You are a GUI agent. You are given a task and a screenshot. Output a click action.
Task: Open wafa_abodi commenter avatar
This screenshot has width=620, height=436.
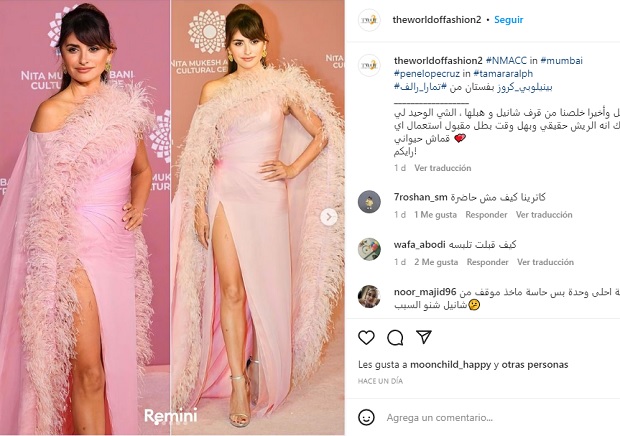[x=369, y=249]
